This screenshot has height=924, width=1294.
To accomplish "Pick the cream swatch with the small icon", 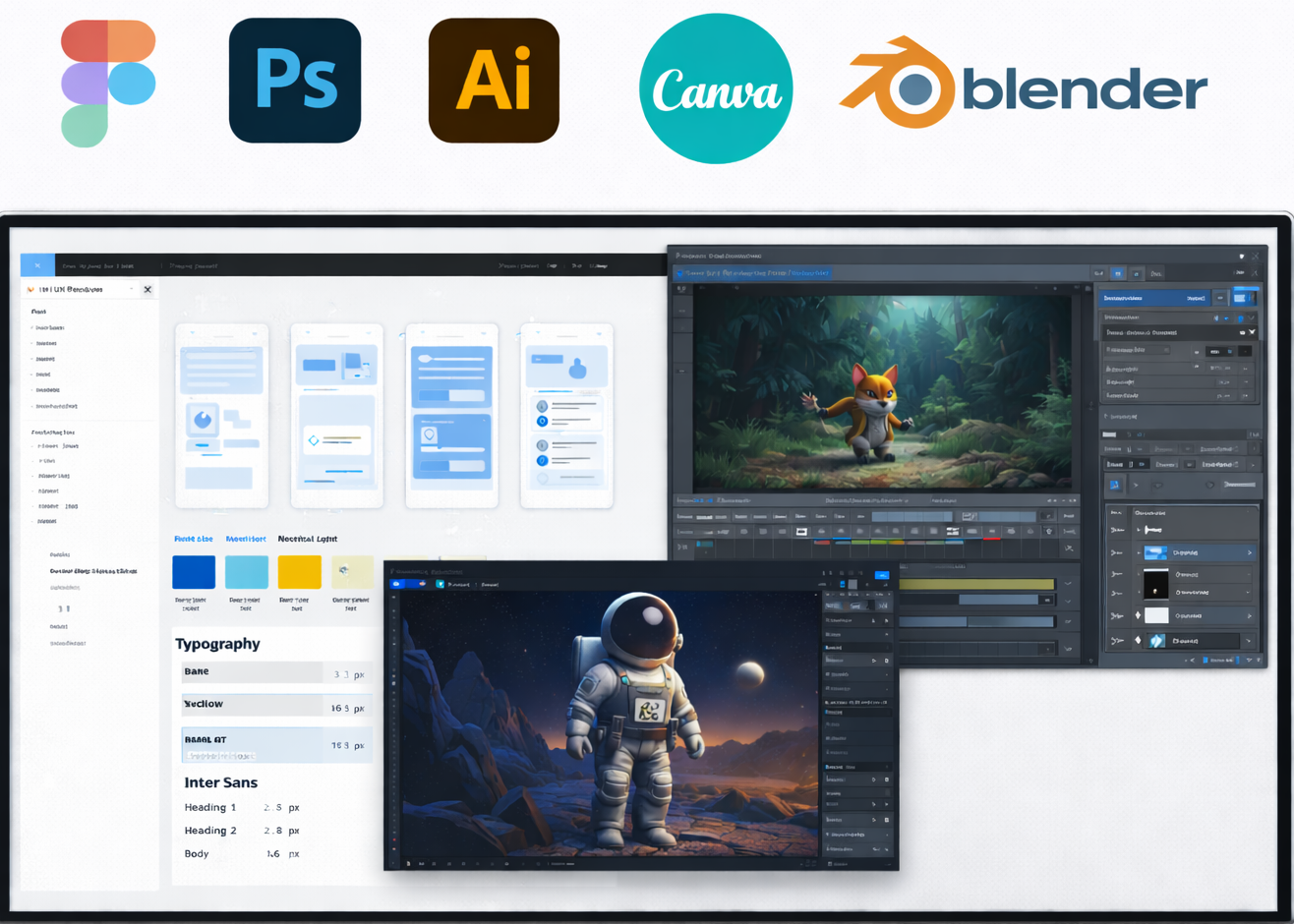I will point(352,572).
